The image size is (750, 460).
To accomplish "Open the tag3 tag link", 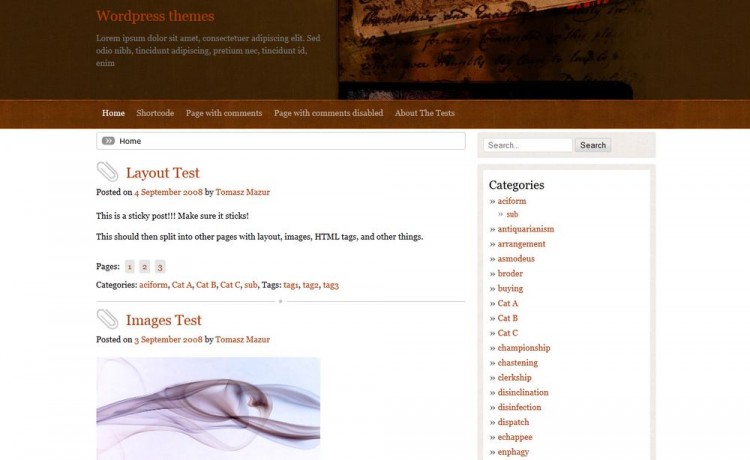I will 330,285.
